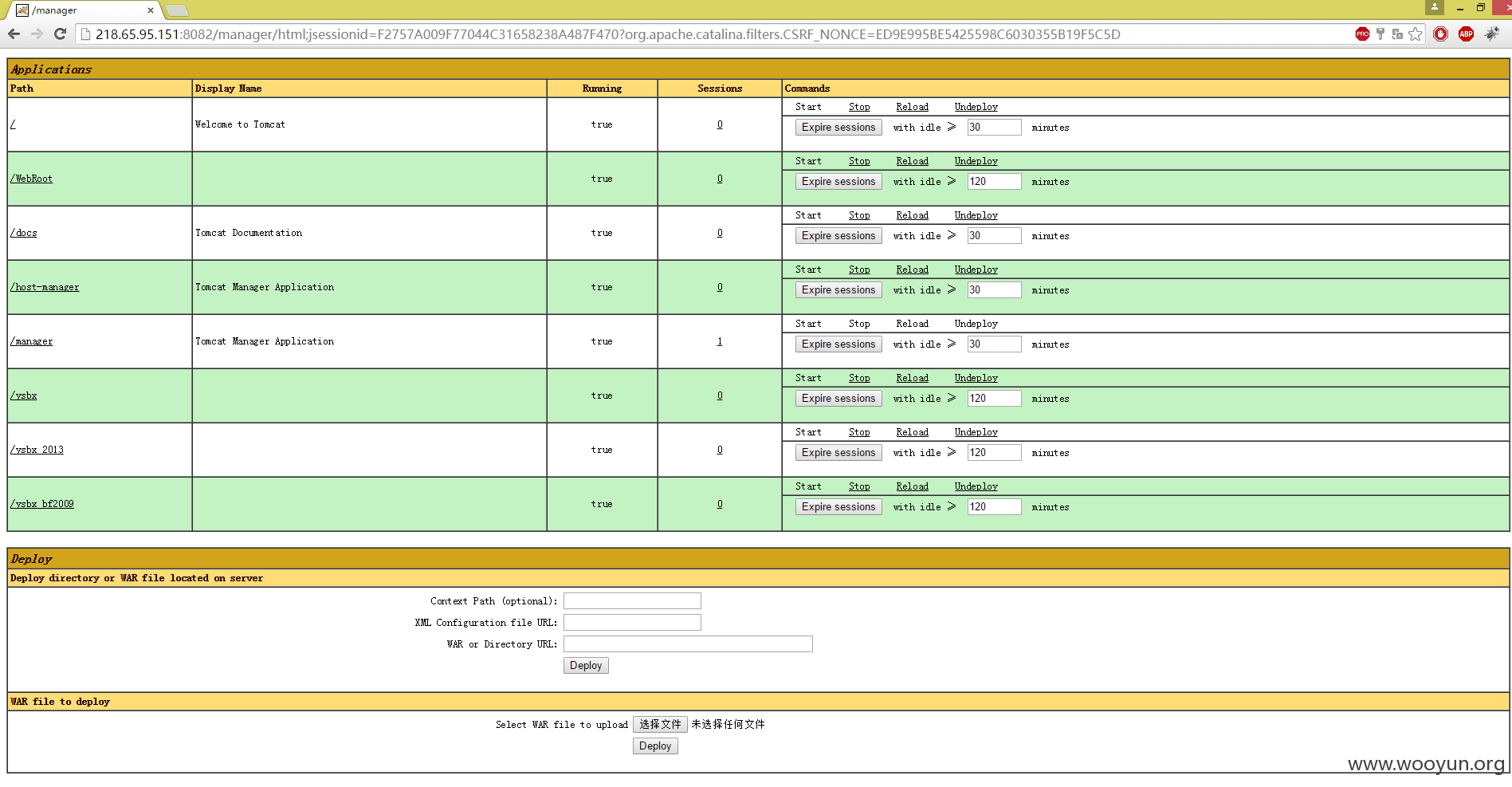Open the /ysbx_bf2009 path link
The image size is (1512, 787).
[42, 504]
